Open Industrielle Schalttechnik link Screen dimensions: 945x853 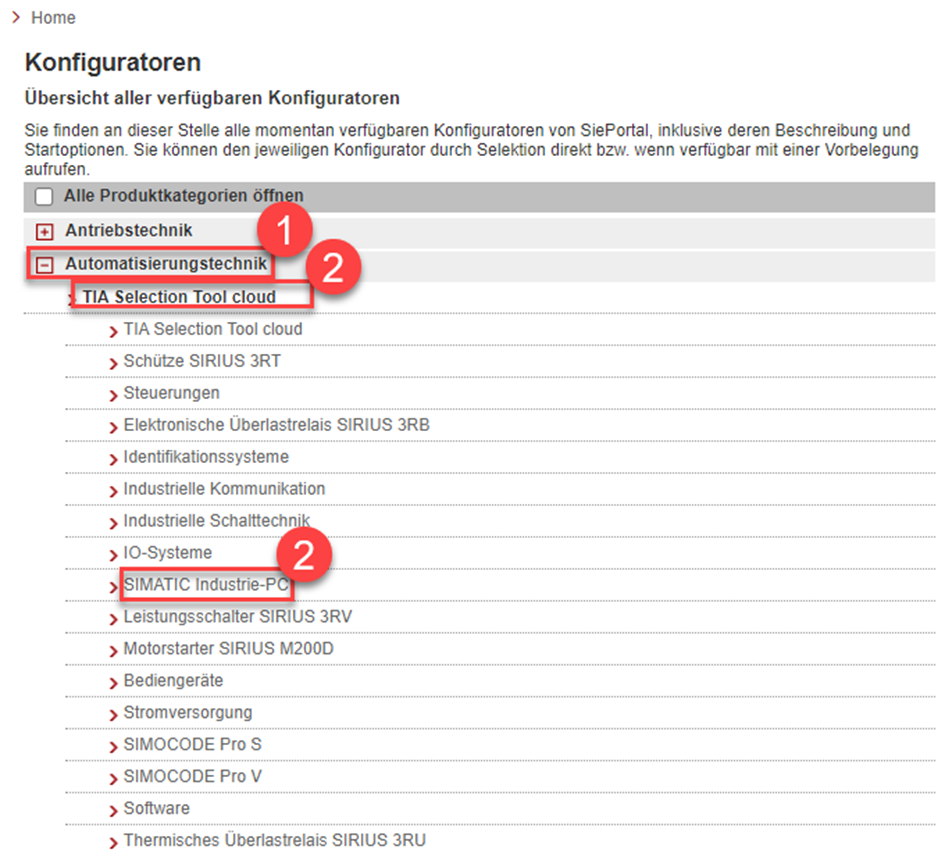216,521
